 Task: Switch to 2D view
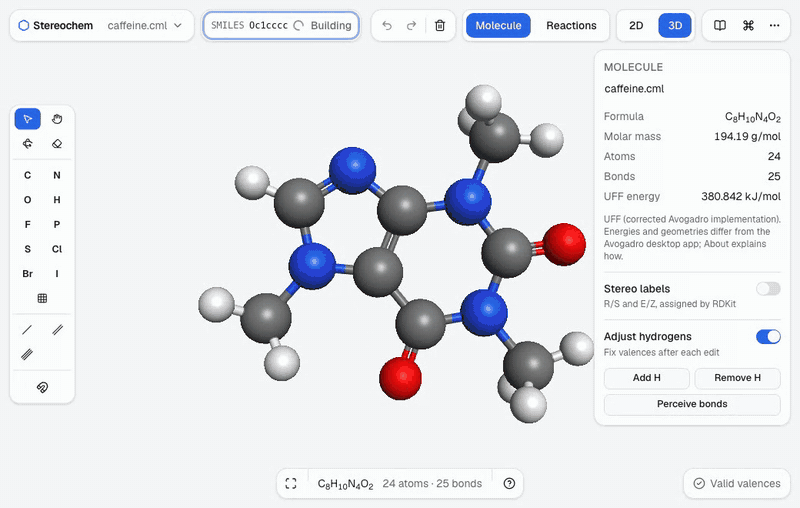click(636, 26)
